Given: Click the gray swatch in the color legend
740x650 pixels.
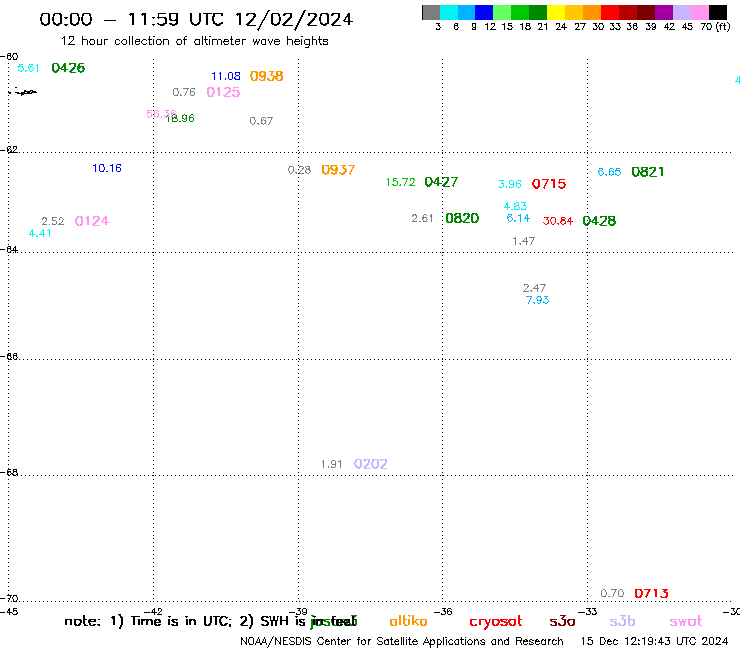Looking at the screenshot, I should point(431,12).
